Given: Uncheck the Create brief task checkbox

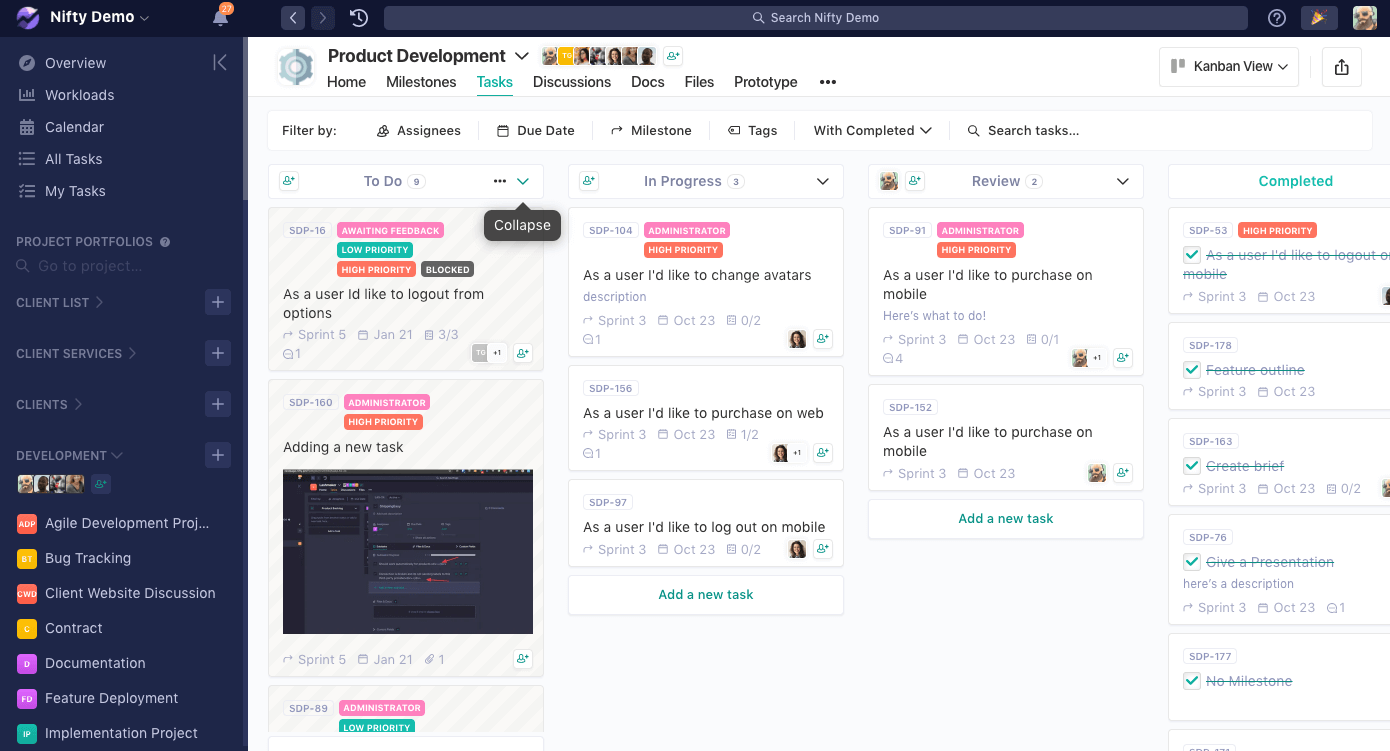Looking at the screenshot, I should pyautogui.click(x=1191, y=466).
